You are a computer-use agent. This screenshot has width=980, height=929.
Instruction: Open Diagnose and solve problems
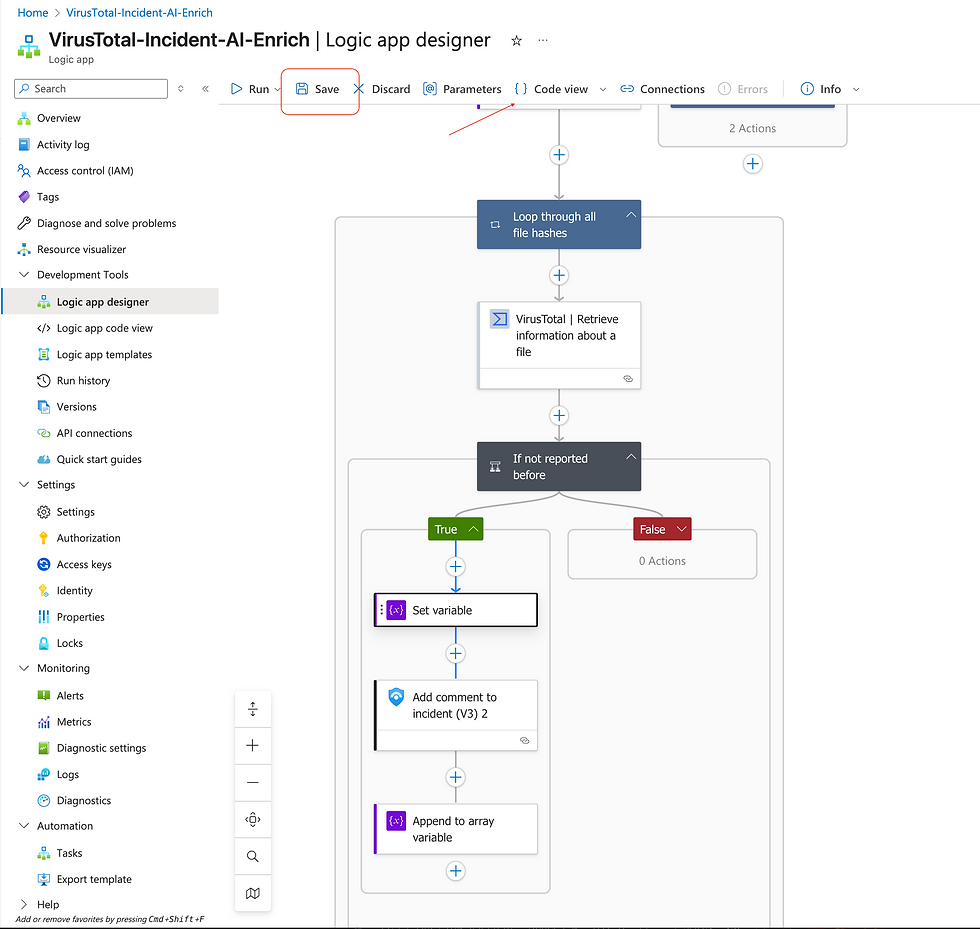(x=106, y=223)
